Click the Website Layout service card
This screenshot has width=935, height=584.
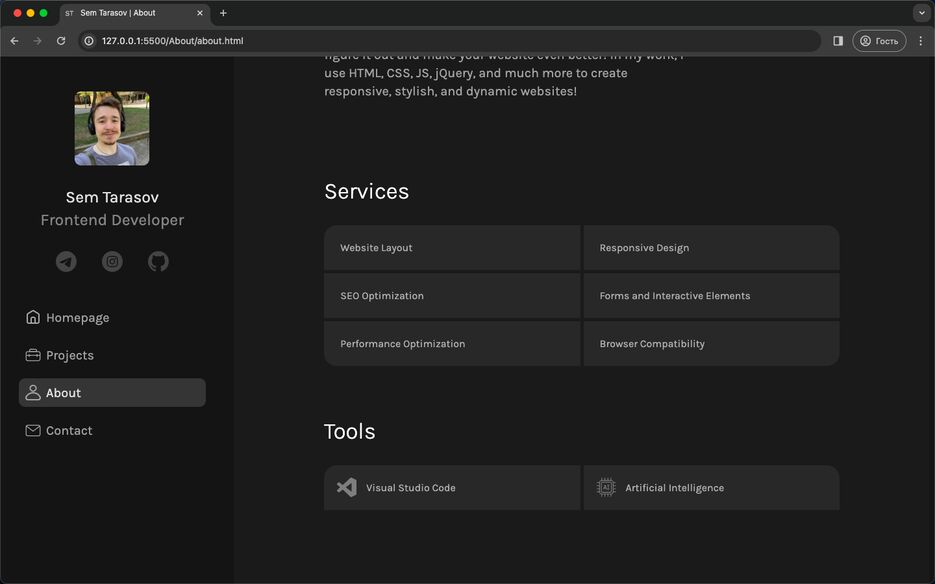click(x=452, y=248)
